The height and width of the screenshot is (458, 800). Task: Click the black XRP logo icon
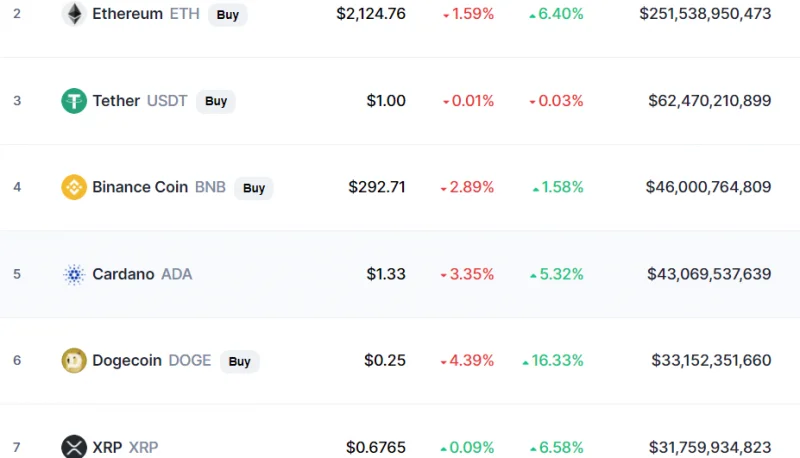coord(74,447)
